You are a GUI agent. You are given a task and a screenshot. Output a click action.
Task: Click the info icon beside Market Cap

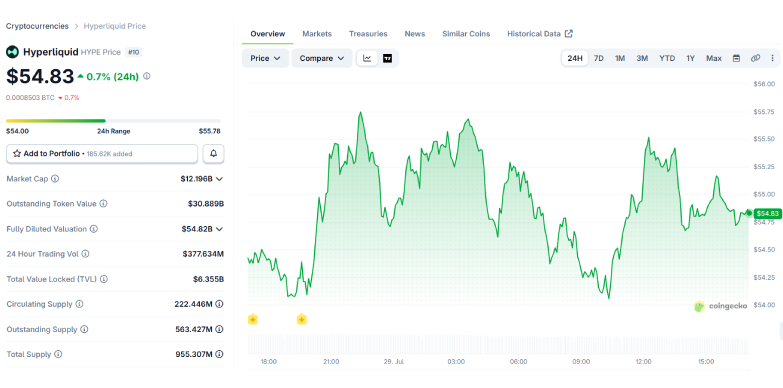coord(55,179)
